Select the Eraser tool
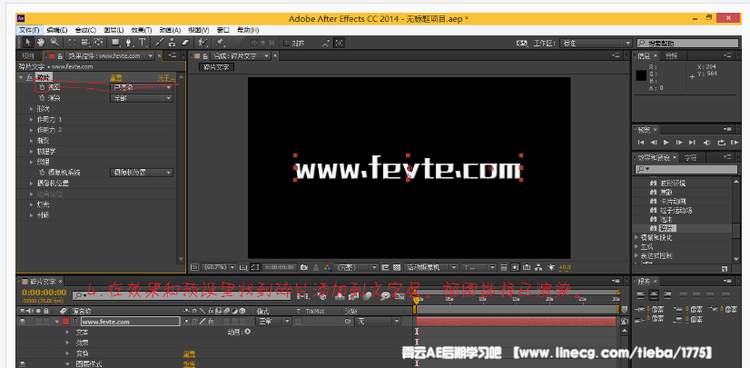Screen dimensions: 750x368 (186, 43)
